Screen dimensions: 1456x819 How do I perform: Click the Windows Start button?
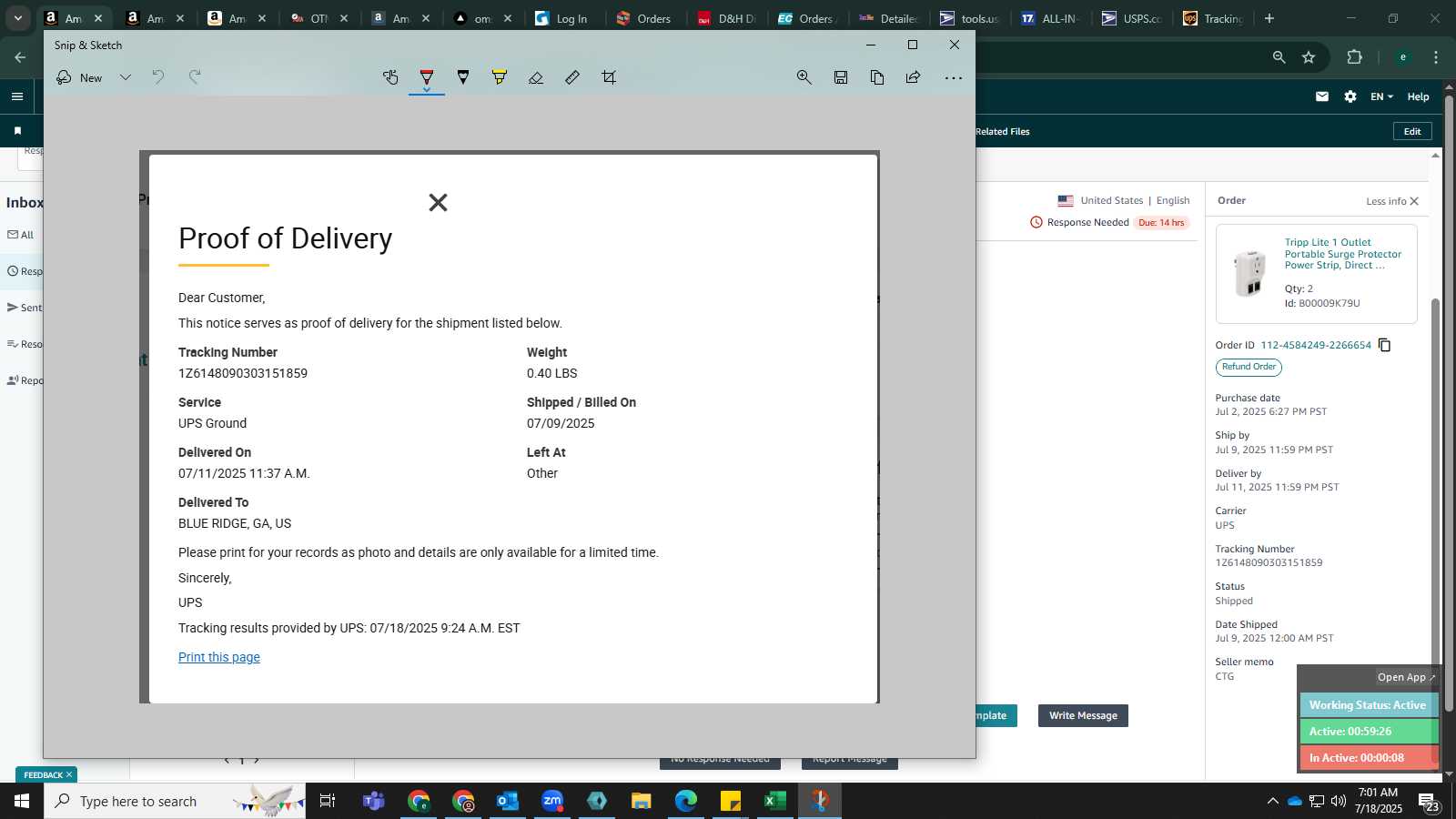22,801
